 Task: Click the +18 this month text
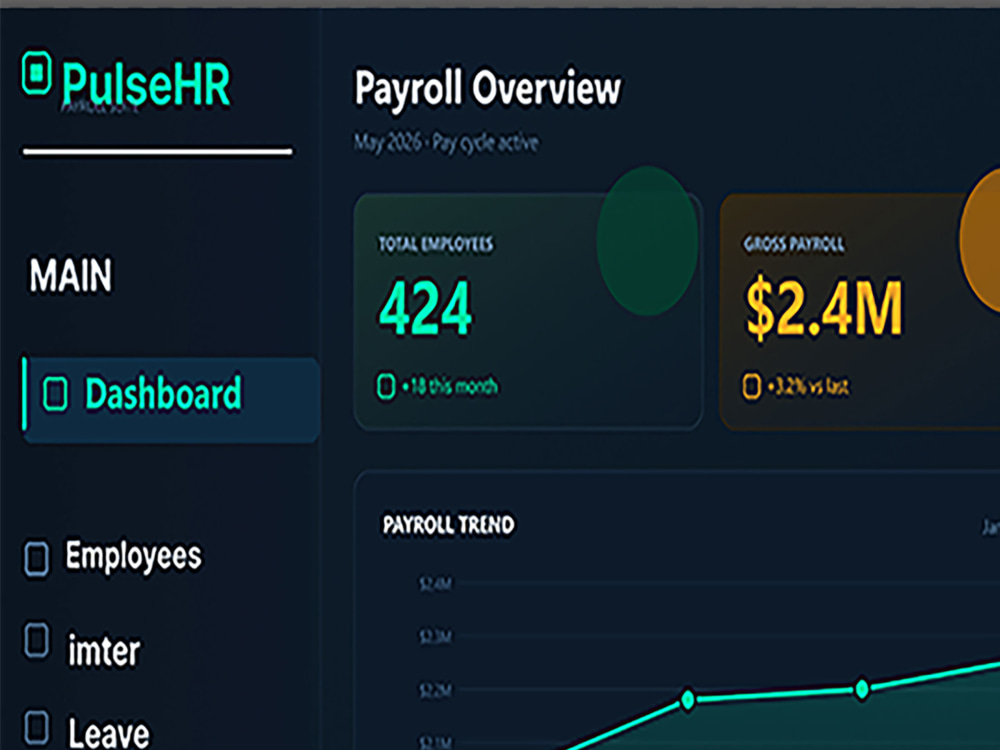pos(450,386)
